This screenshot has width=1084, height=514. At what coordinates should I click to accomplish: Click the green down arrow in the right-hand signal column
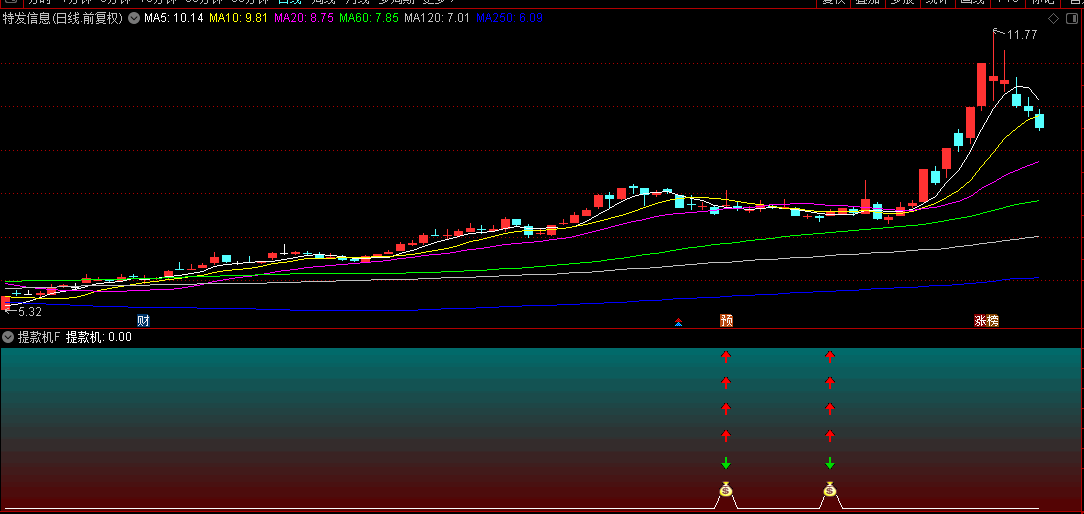pos(830,463)
